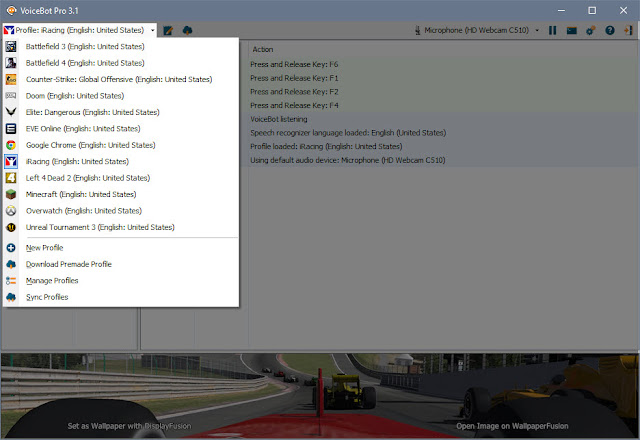The width and height of the screenshot is (640, 440).
Task: Click the Action column header
Action: tap(262, 49)
